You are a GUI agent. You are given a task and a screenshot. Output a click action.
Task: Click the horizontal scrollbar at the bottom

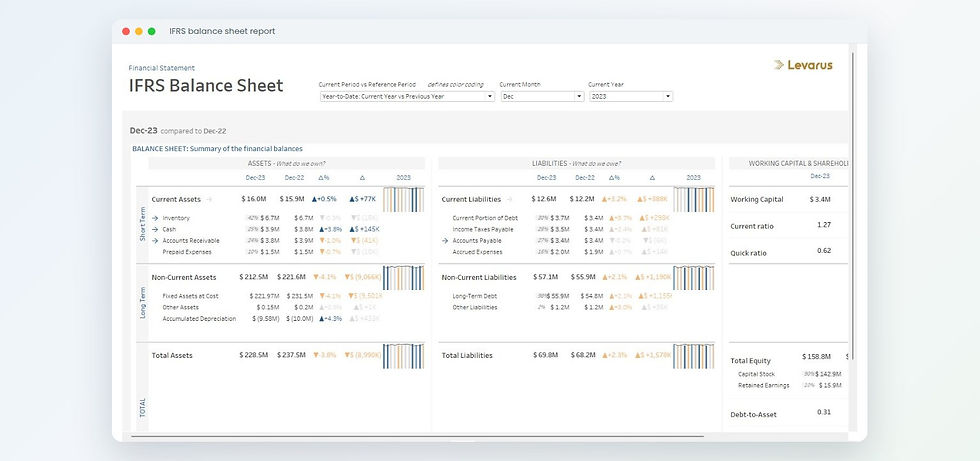coord(418,436)
